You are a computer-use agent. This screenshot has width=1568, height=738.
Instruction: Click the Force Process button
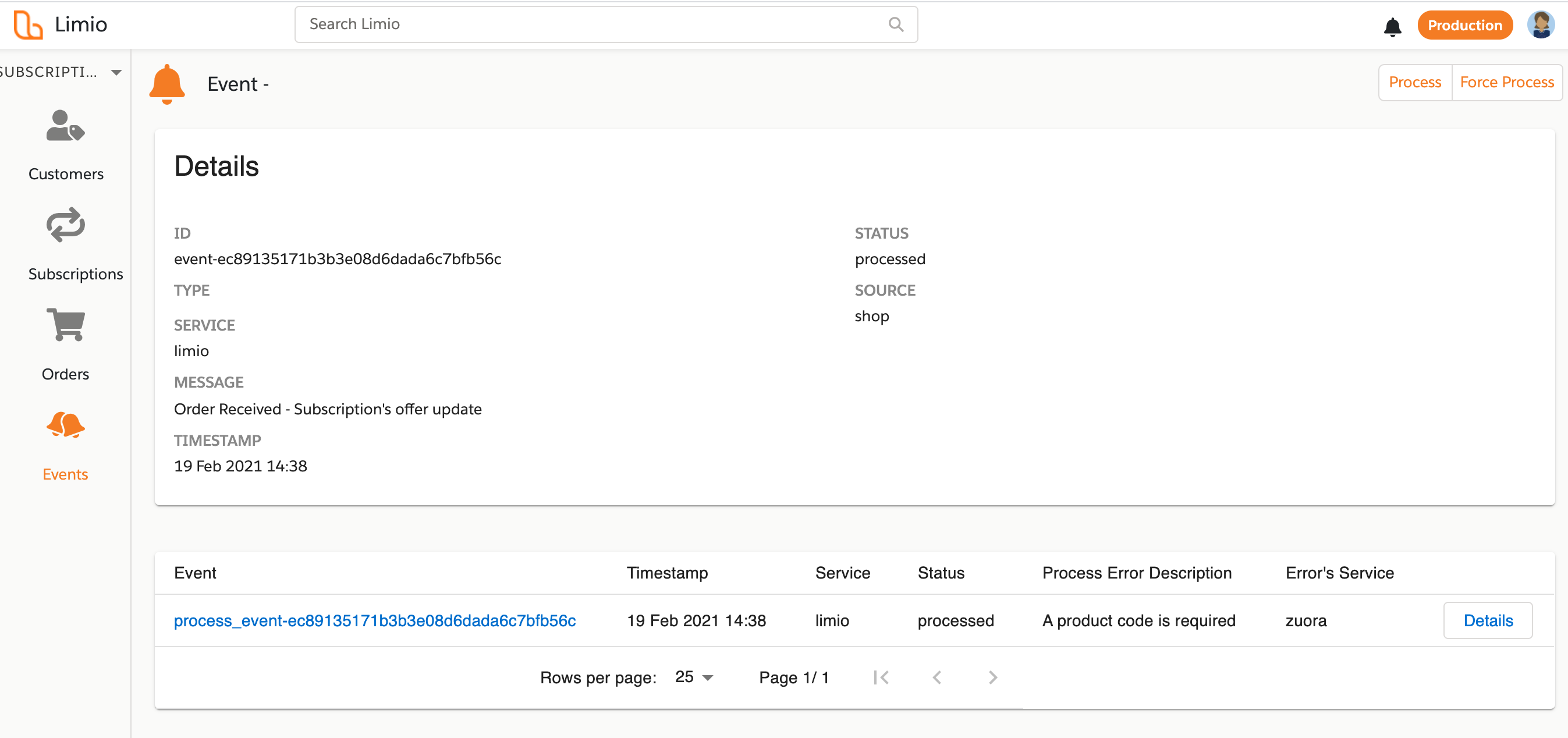click(x=1506, y=82)
